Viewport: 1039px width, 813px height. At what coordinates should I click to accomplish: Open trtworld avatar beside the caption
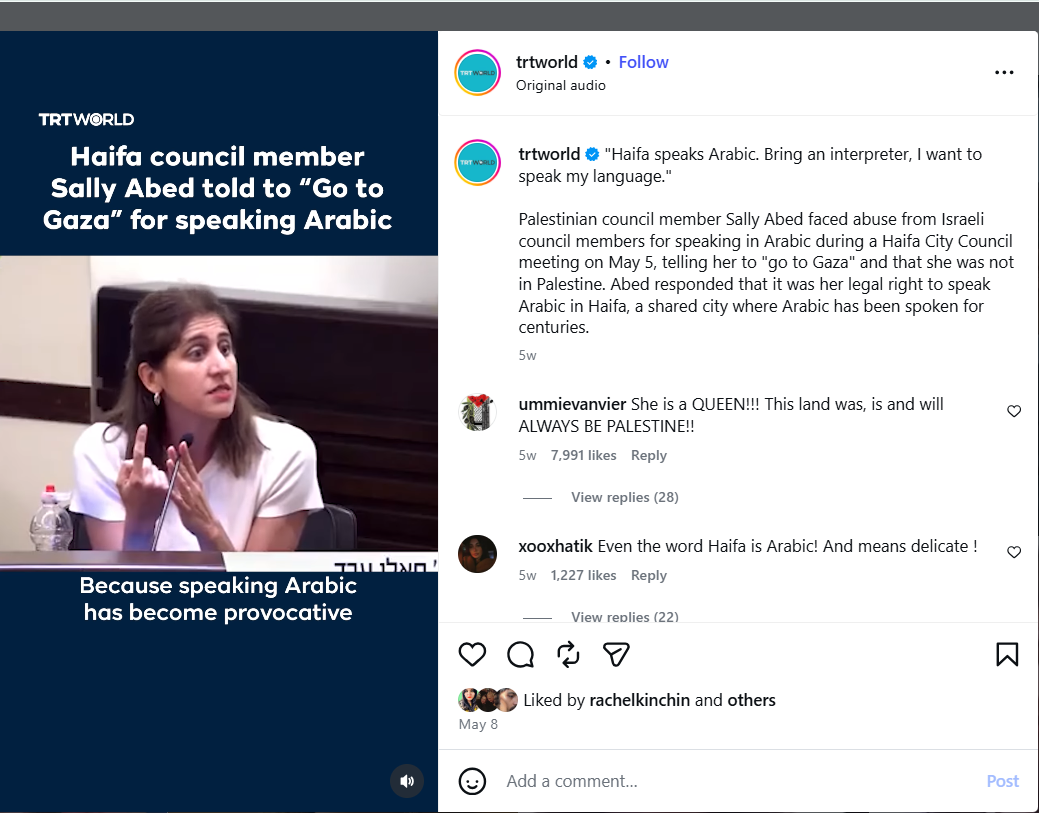point(477,162)
